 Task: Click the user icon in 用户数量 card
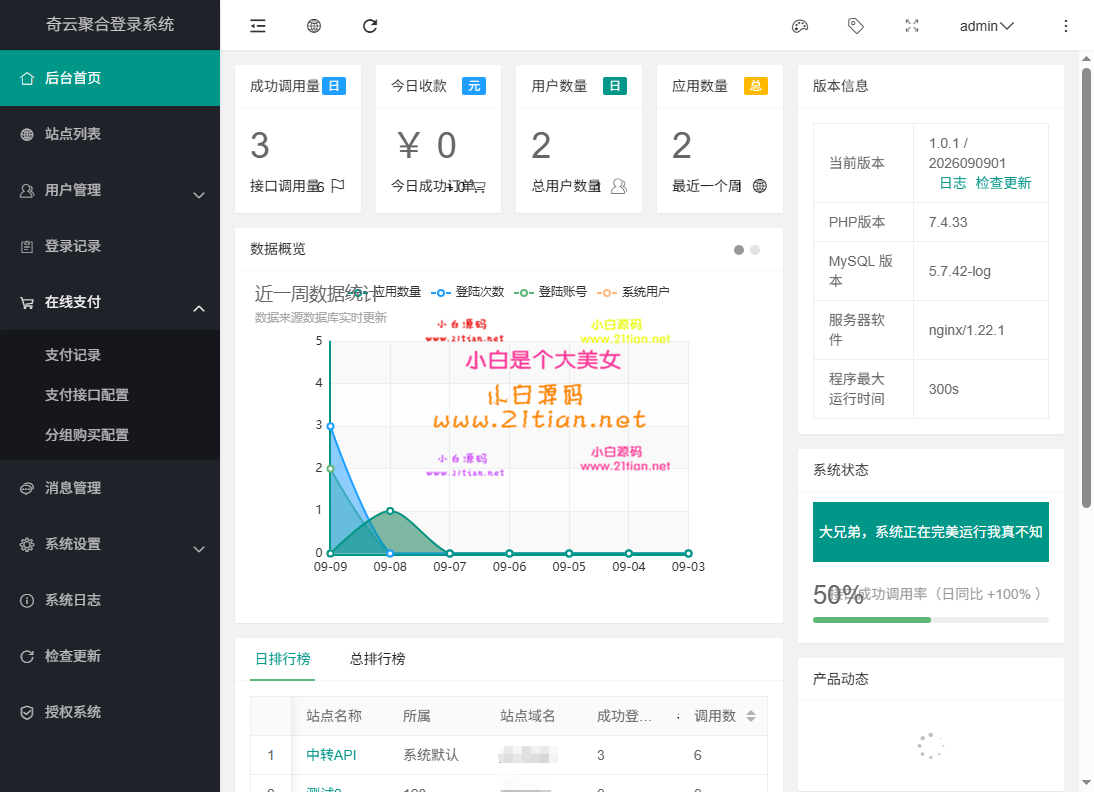coord(619,186)
